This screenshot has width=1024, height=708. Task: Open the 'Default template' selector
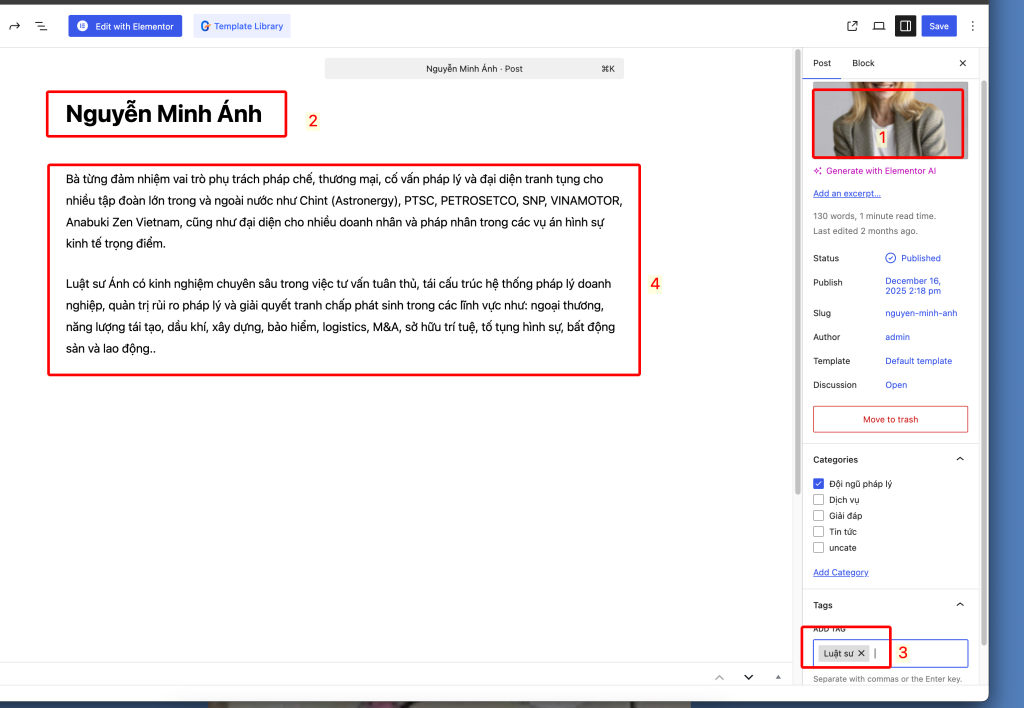tap(918, 361)
